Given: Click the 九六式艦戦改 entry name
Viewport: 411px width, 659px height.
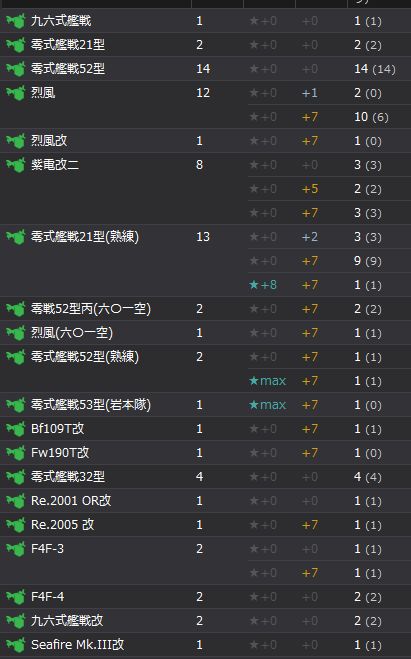Looking at the screenshot, I should point(67,621).
